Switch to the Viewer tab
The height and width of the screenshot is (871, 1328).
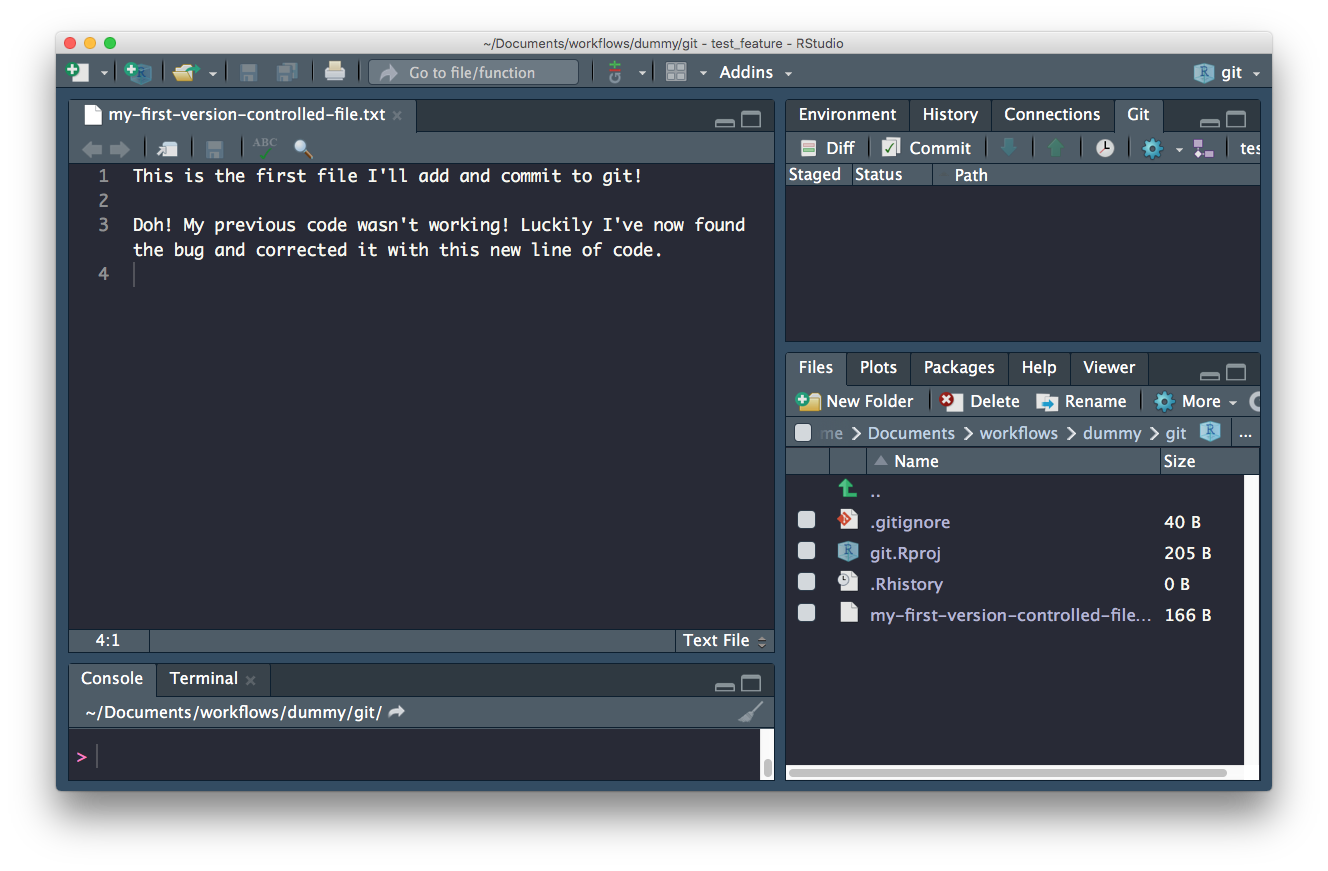tap(1109, 367)
